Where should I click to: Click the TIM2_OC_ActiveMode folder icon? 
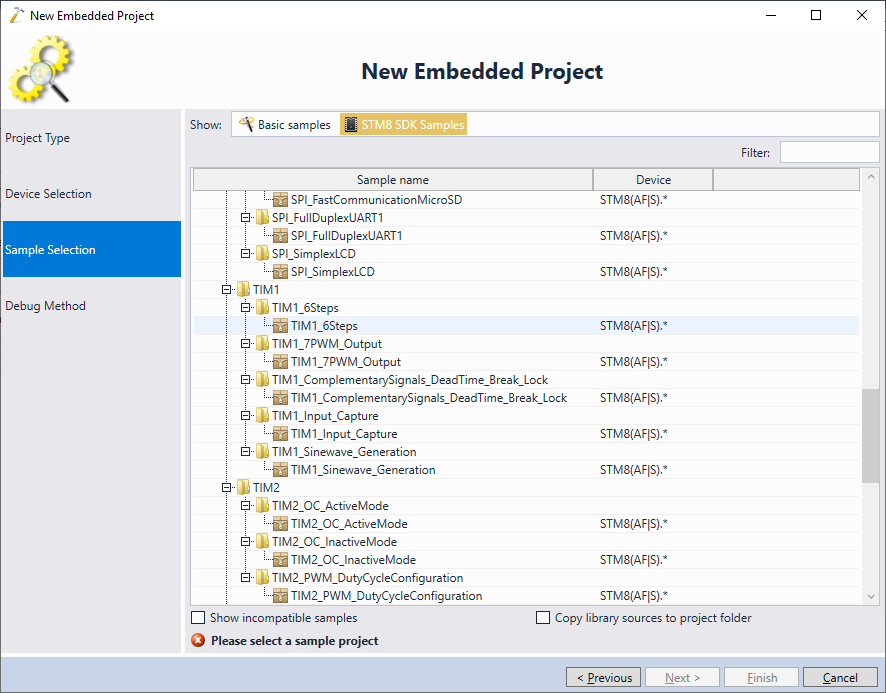coord(262,506)
